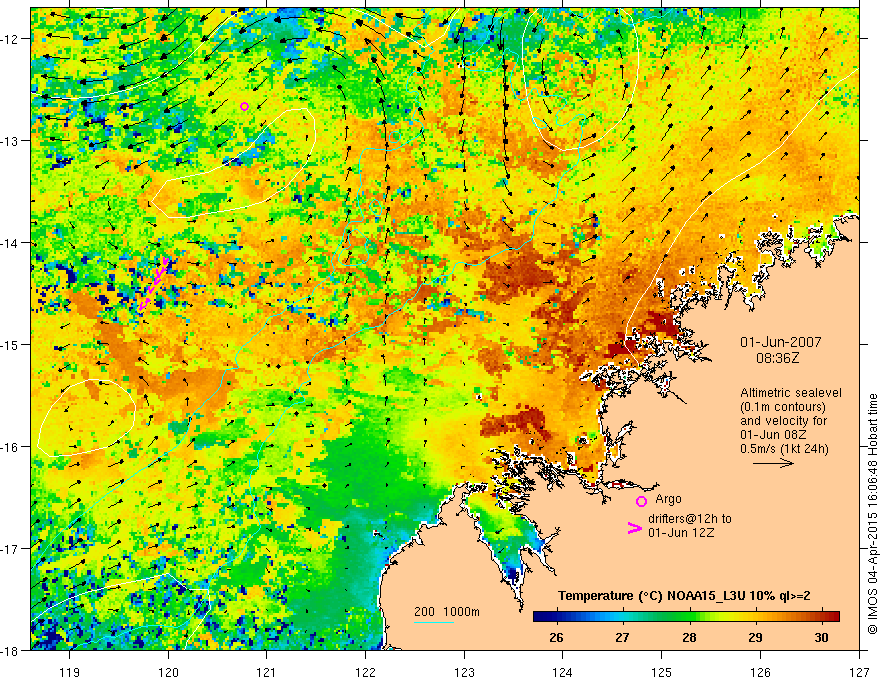The image size is (880, 680).
Task: Click the 'drifters@12h to' legend text
Action: (690, 519)
